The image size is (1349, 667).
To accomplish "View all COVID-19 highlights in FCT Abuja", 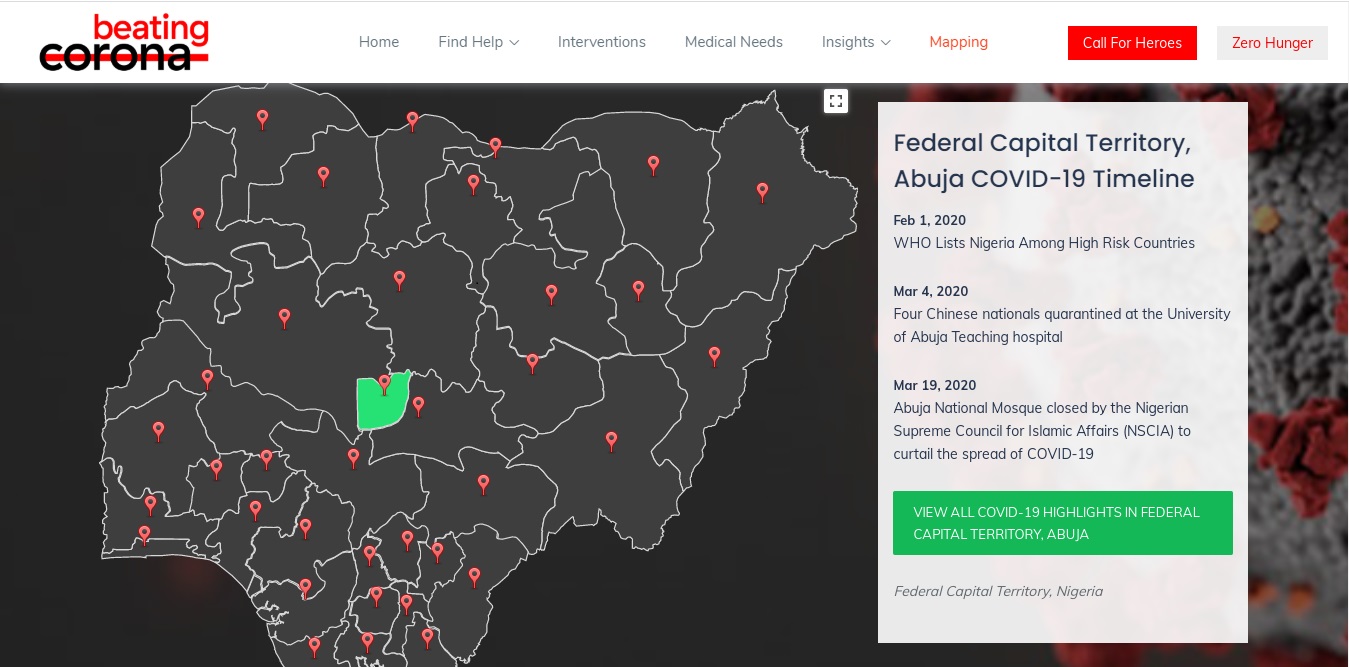I will coord(1063,523).
